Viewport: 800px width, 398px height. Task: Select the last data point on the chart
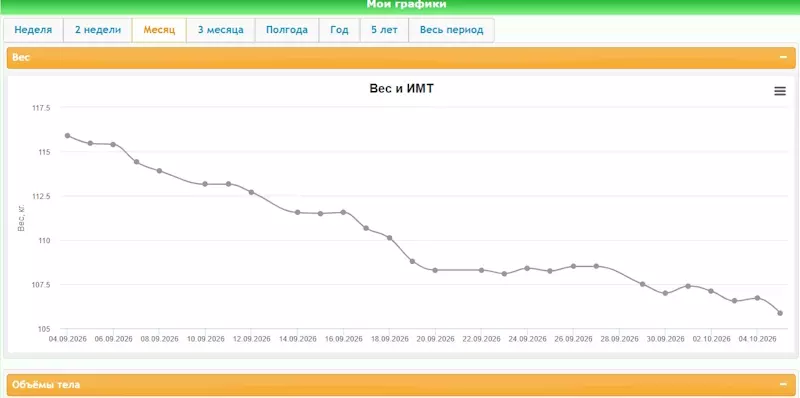point(780,313)
